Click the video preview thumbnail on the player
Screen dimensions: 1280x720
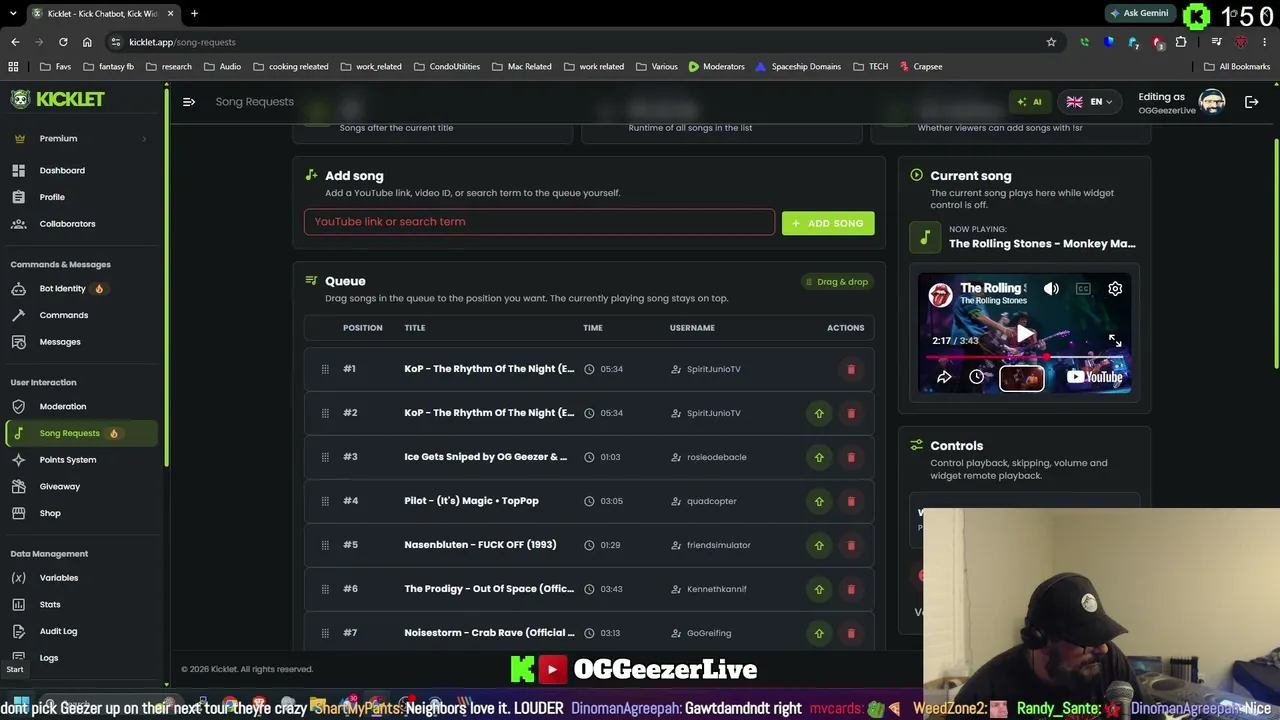pos(1022,378)
